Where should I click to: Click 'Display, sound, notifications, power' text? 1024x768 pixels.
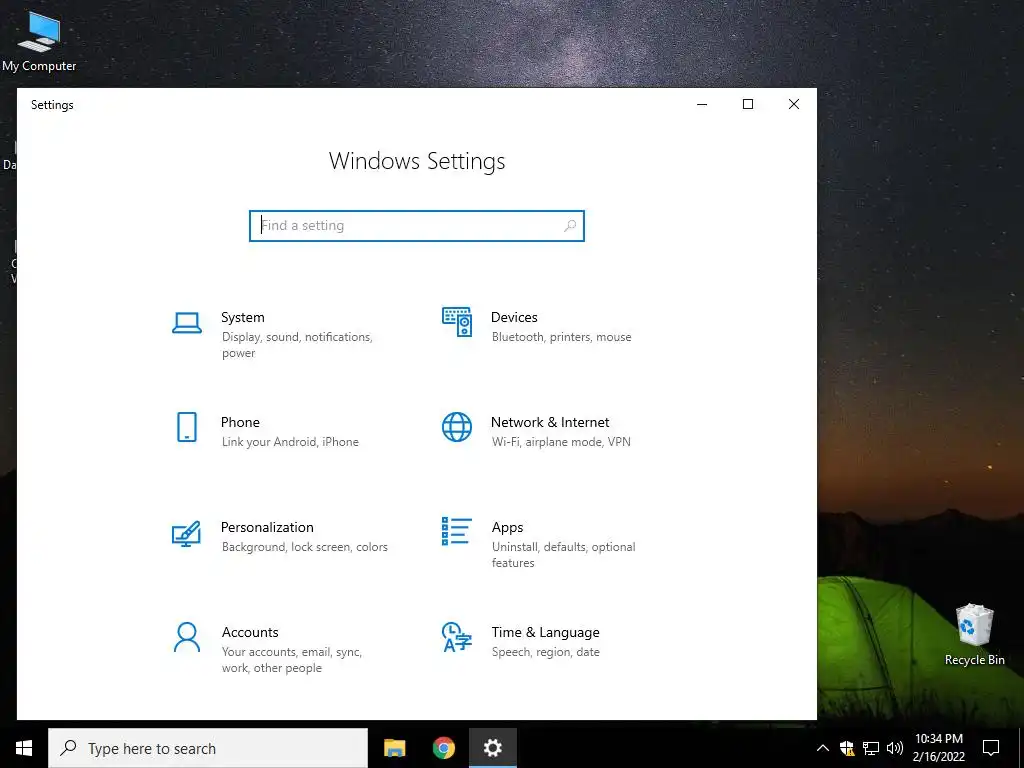tap(297, 345)
